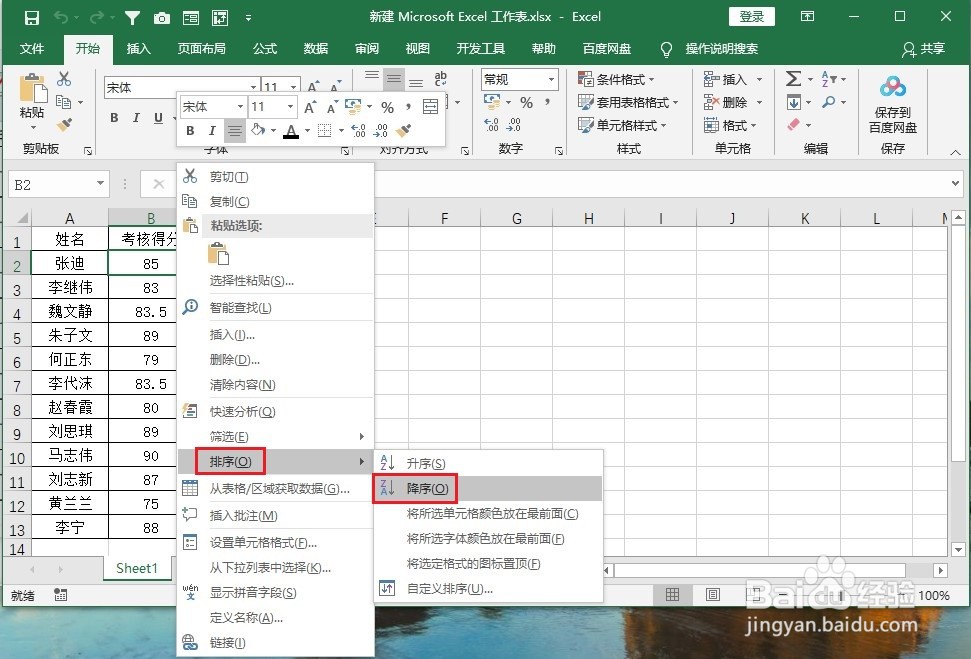971x659 pixels.
Task: Open 条件格式 conditional formatting dropdown
Action: coord(616,79)
